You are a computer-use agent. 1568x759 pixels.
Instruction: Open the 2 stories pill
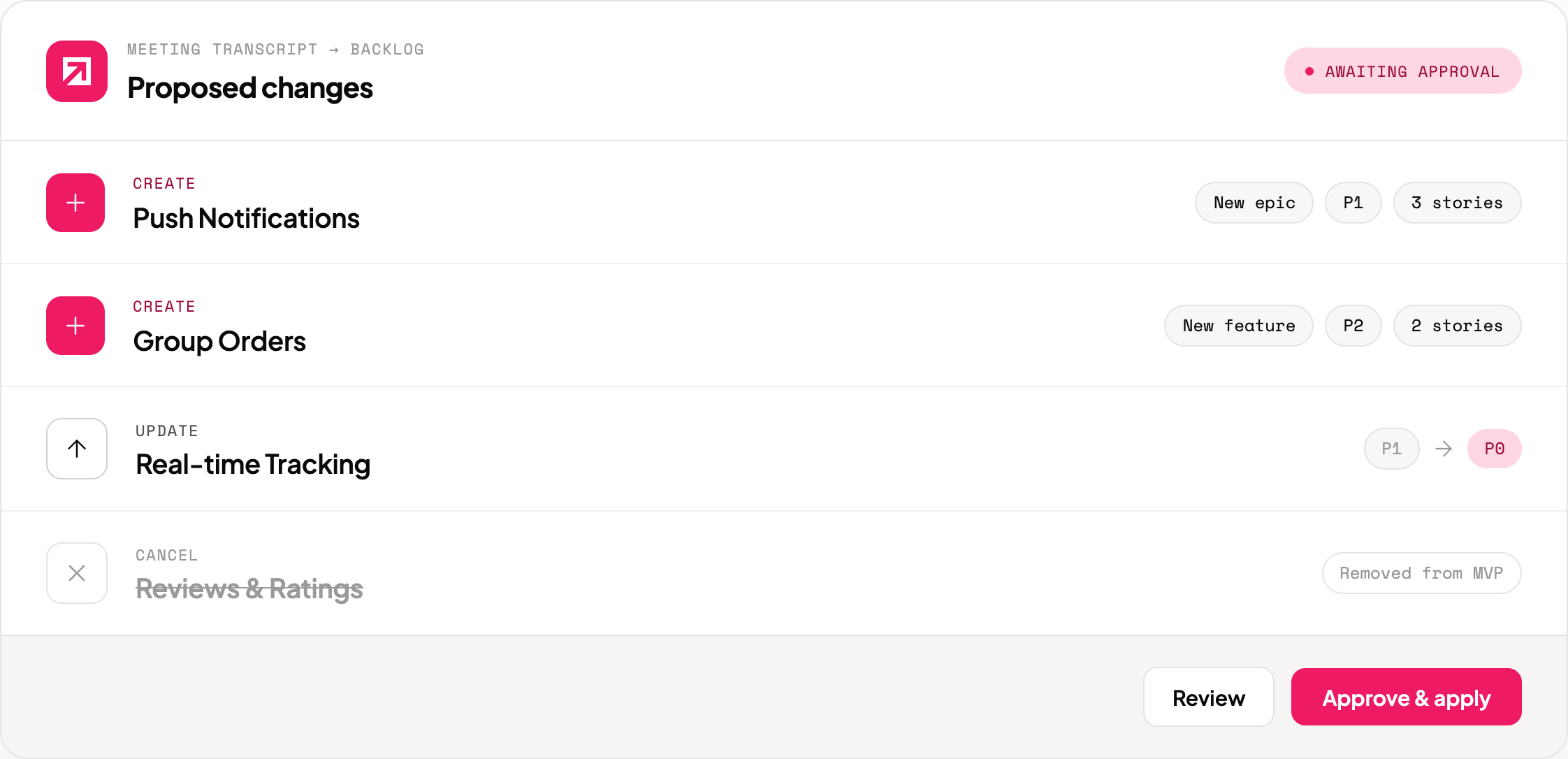click(x=1458, y=326)
